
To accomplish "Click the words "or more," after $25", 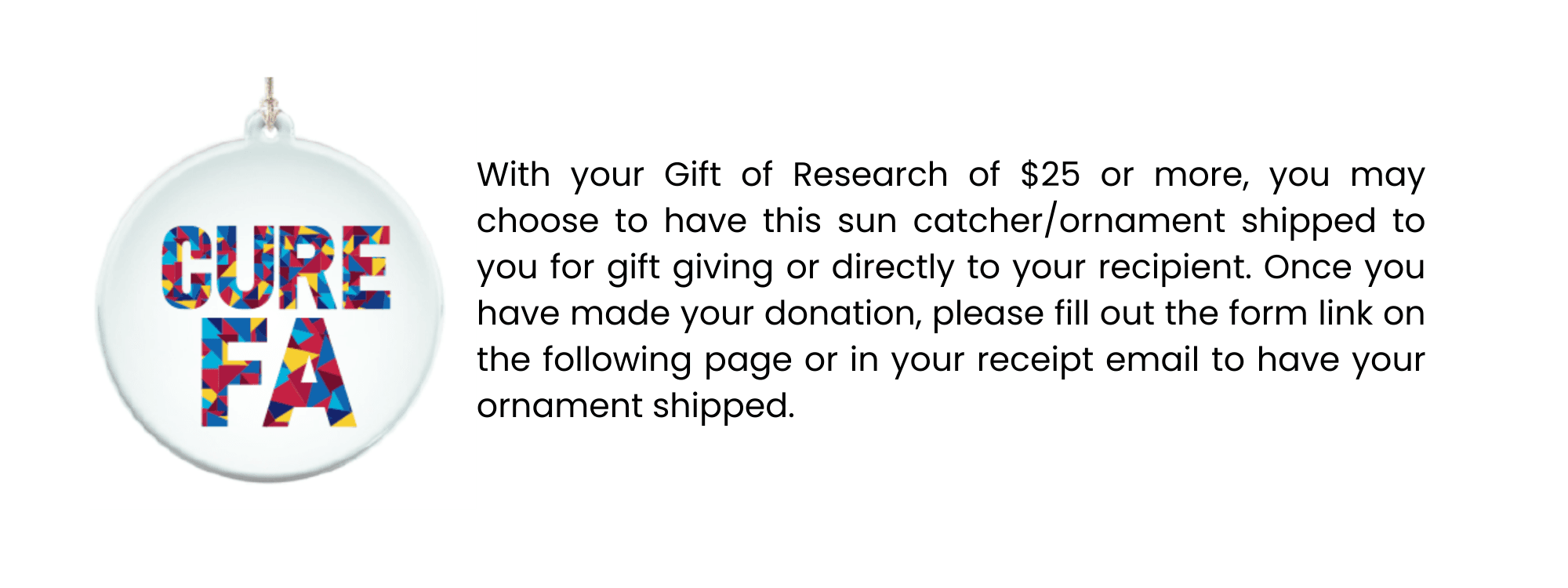I will click(1174, 175).
